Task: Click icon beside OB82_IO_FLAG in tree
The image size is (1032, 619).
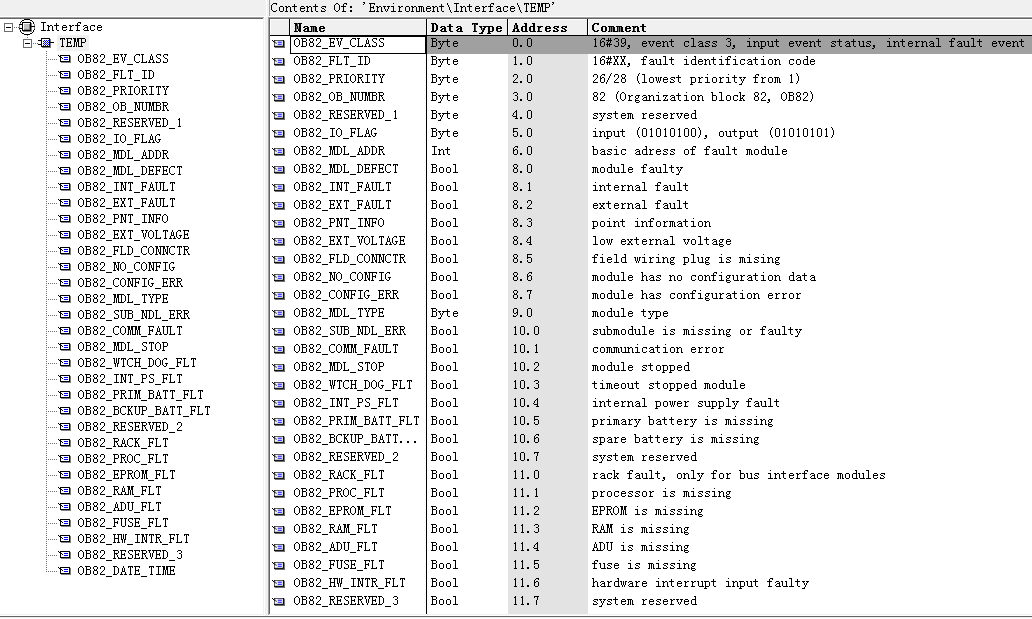Action: tap(65, 139)
